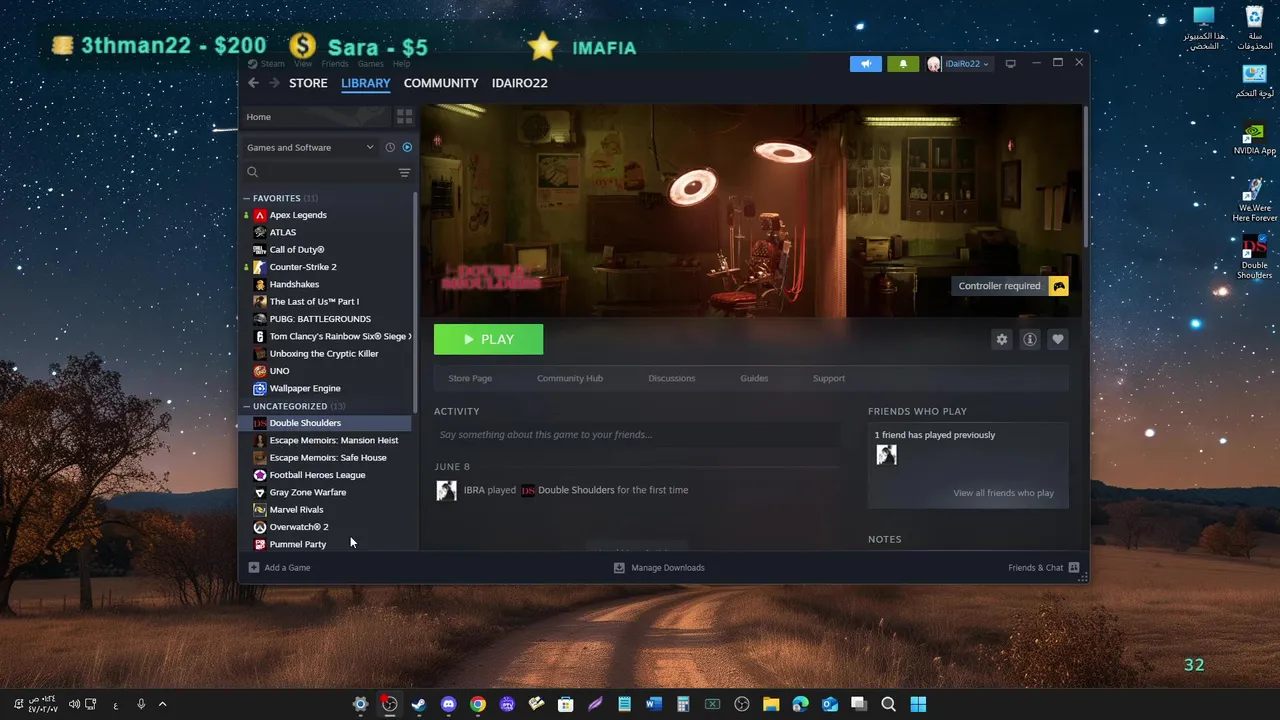This screenshot has width=1280, height=720.
Task: Open game settings gear icon
Action: (x=1001, y=339)
